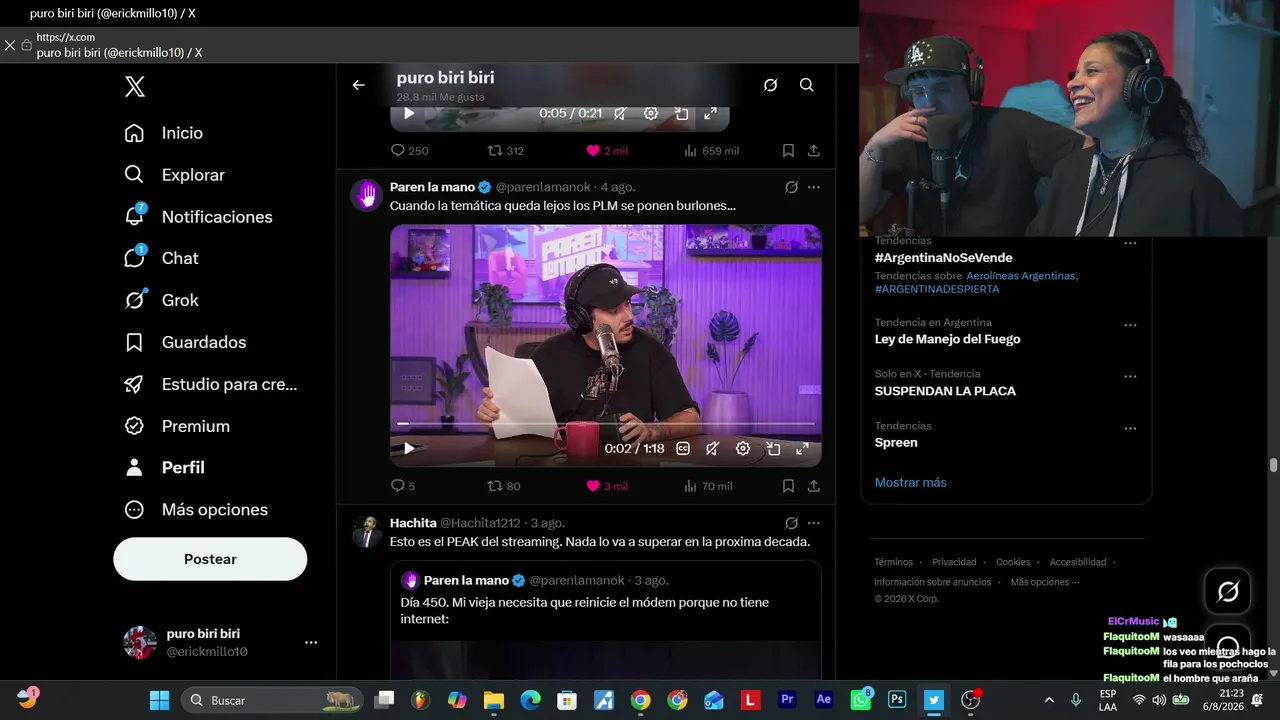Seek on the 1:18 video progress bar
1280x720 pixels.
pos(606,424)
